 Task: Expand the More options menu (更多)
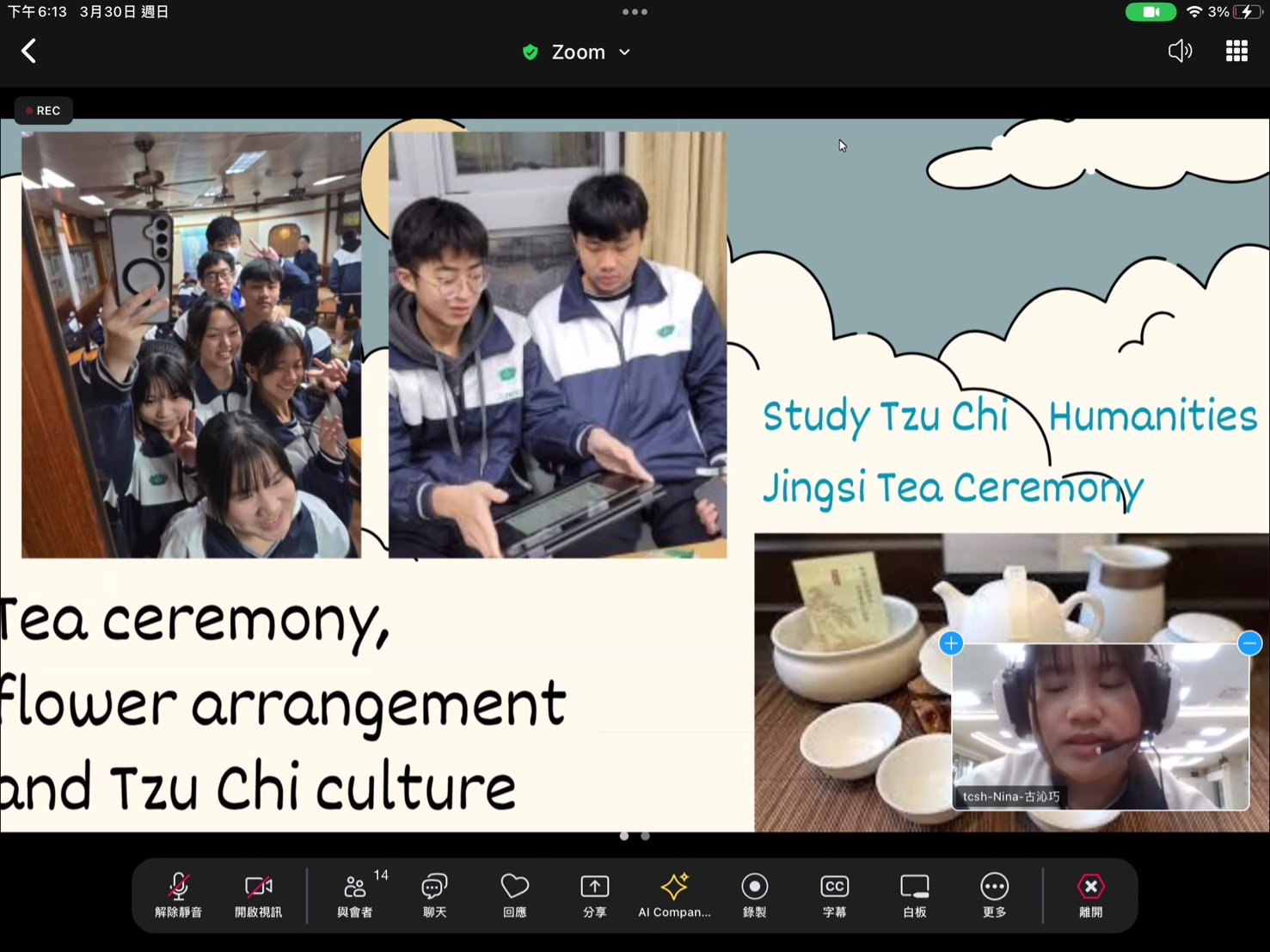pos(994,894)
